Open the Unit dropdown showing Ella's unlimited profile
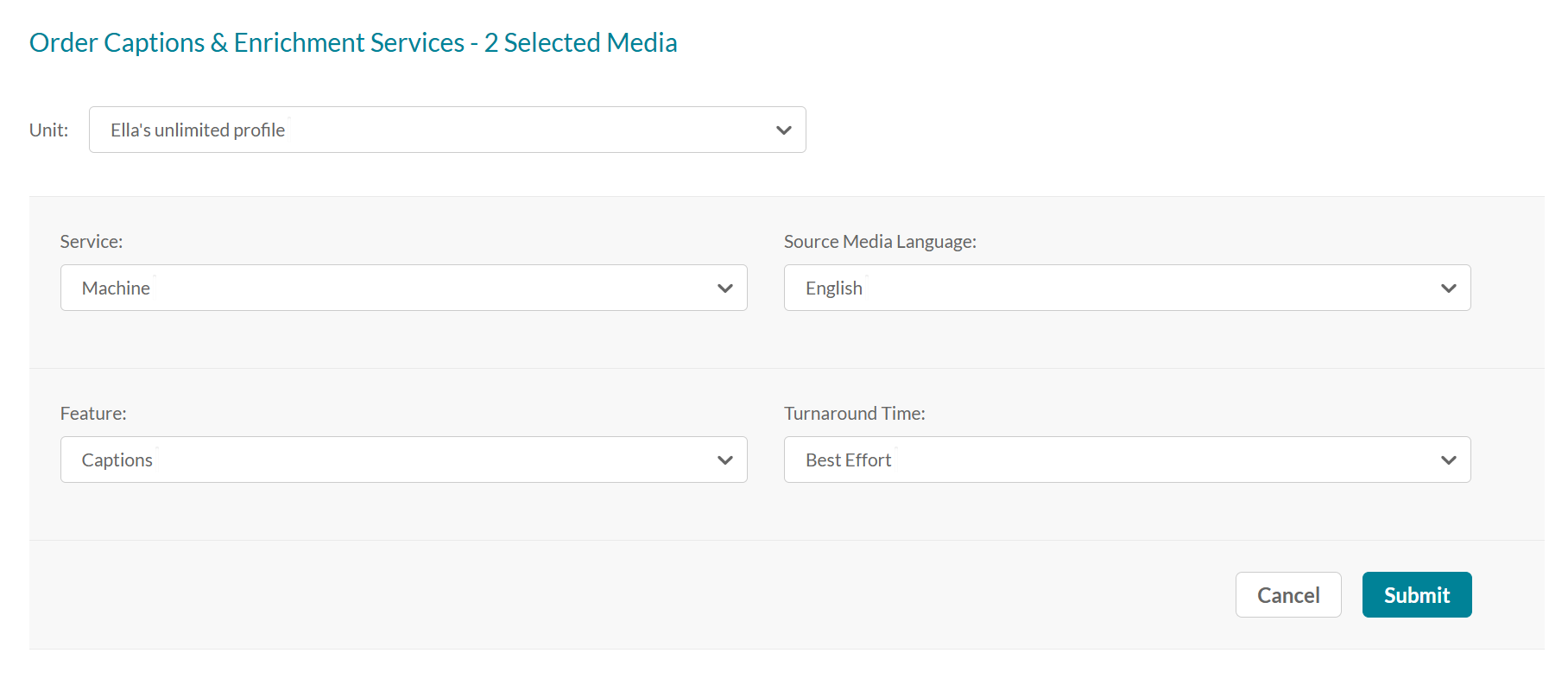The height and width of the screenshot is (691, 1568). coord(446,130)
